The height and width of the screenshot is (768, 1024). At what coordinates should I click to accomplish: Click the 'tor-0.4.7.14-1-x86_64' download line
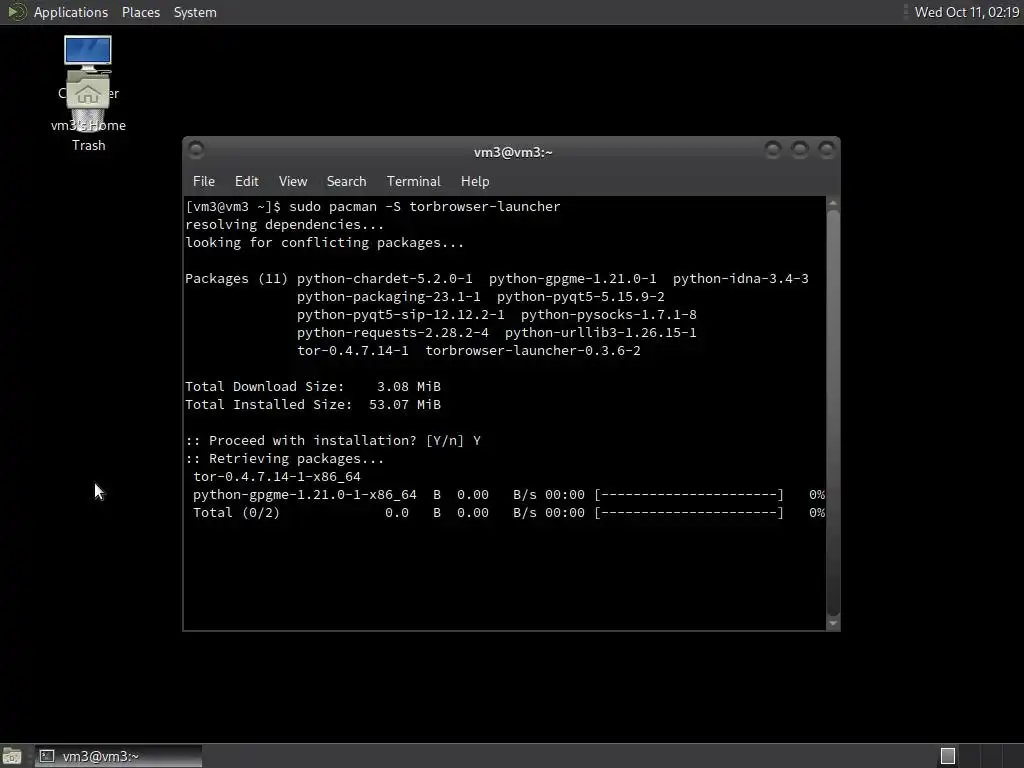click(277, 477)
